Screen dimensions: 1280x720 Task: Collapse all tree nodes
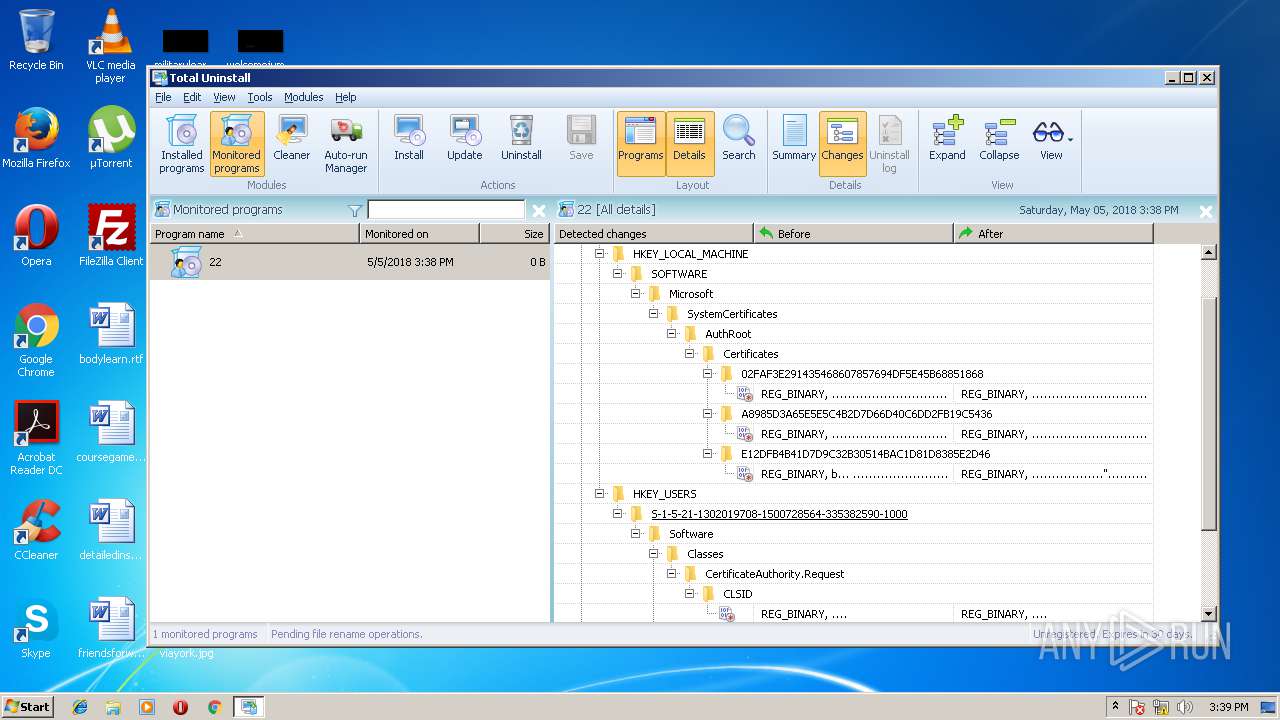click(999, 138)
